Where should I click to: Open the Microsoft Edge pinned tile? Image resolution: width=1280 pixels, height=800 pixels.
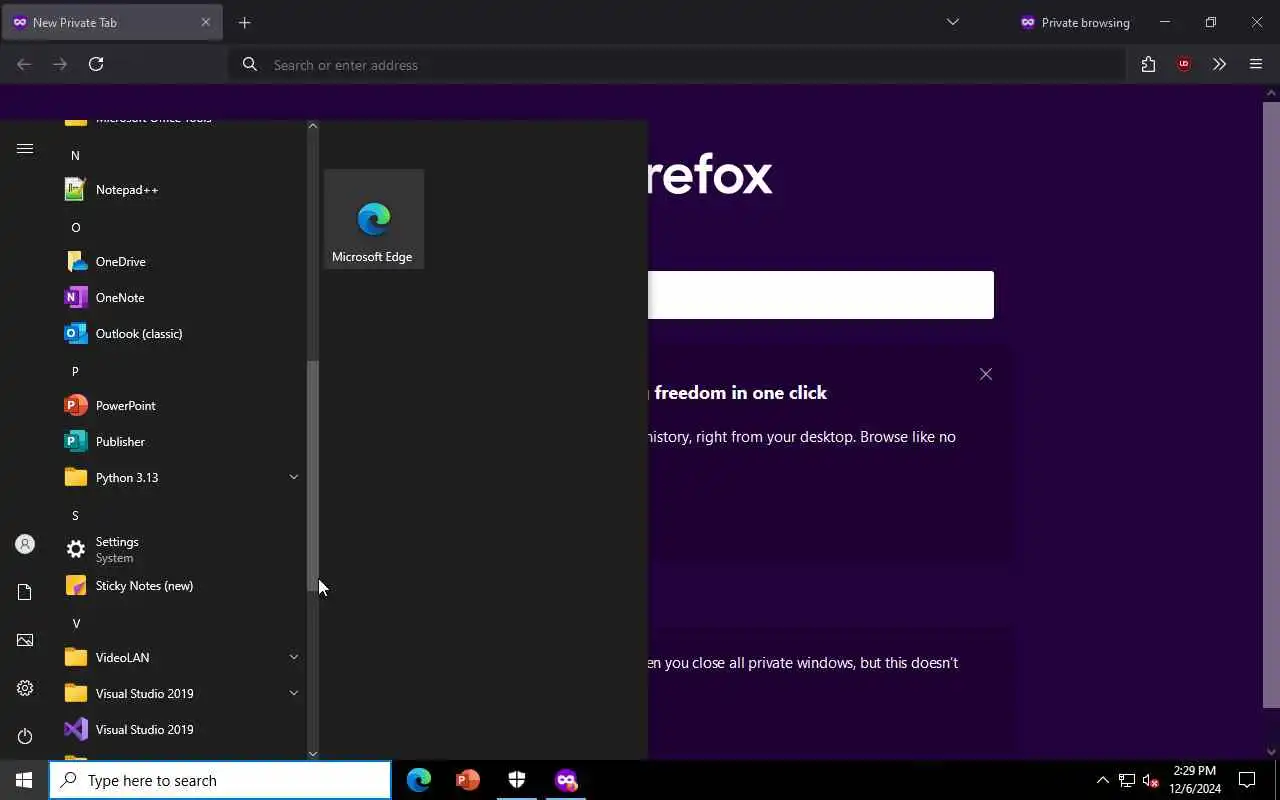click(x=373, y=219)
